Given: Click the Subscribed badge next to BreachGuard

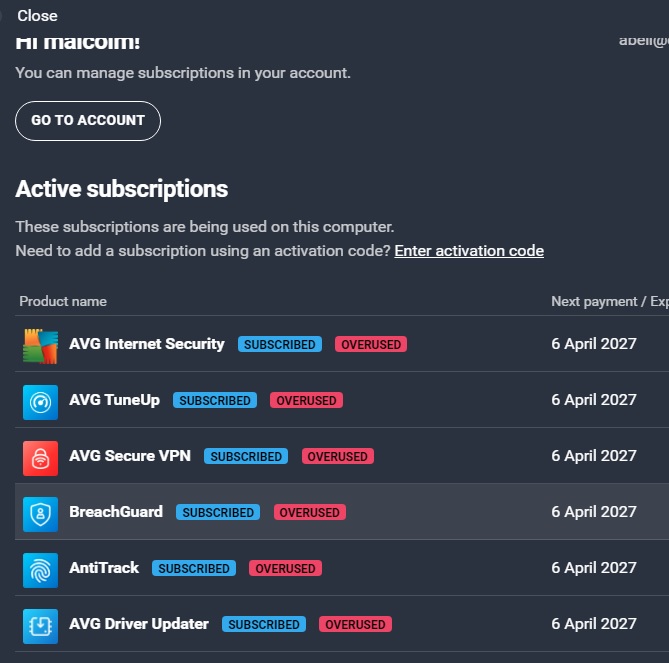Looking at the screenshot, I should pos(218,512).
